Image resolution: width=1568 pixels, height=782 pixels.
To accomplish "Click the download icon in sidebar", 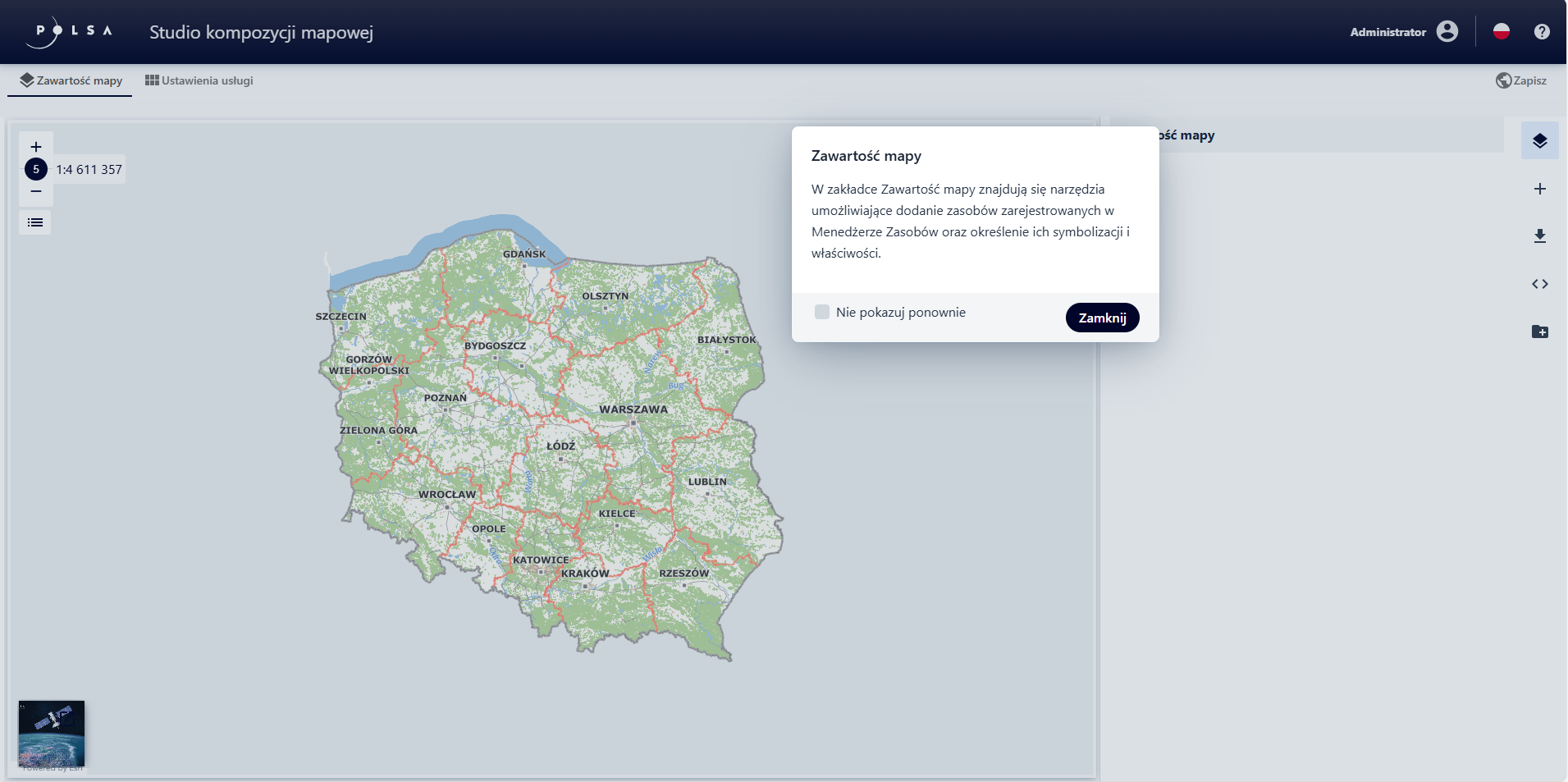I will click(1539, 236).
